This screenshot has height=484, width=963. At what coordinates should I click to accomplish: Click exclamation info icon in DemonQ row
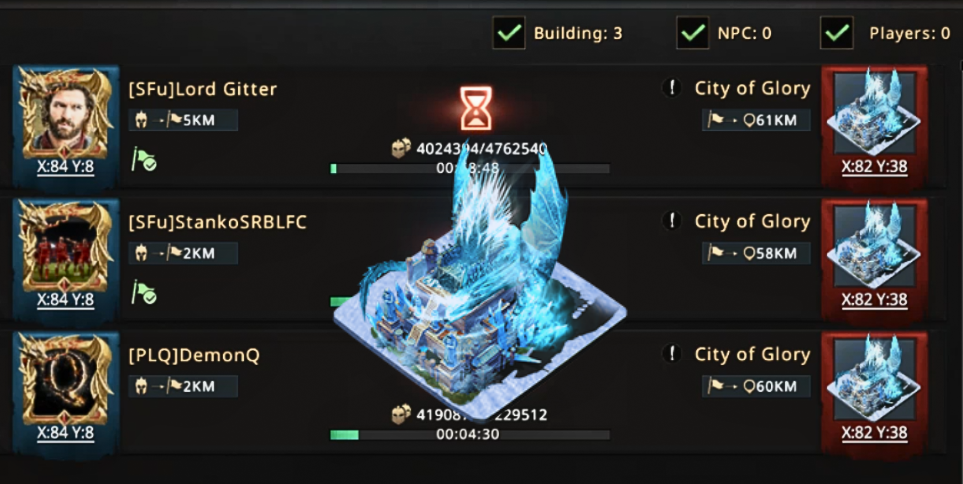(x=672, y=354)
